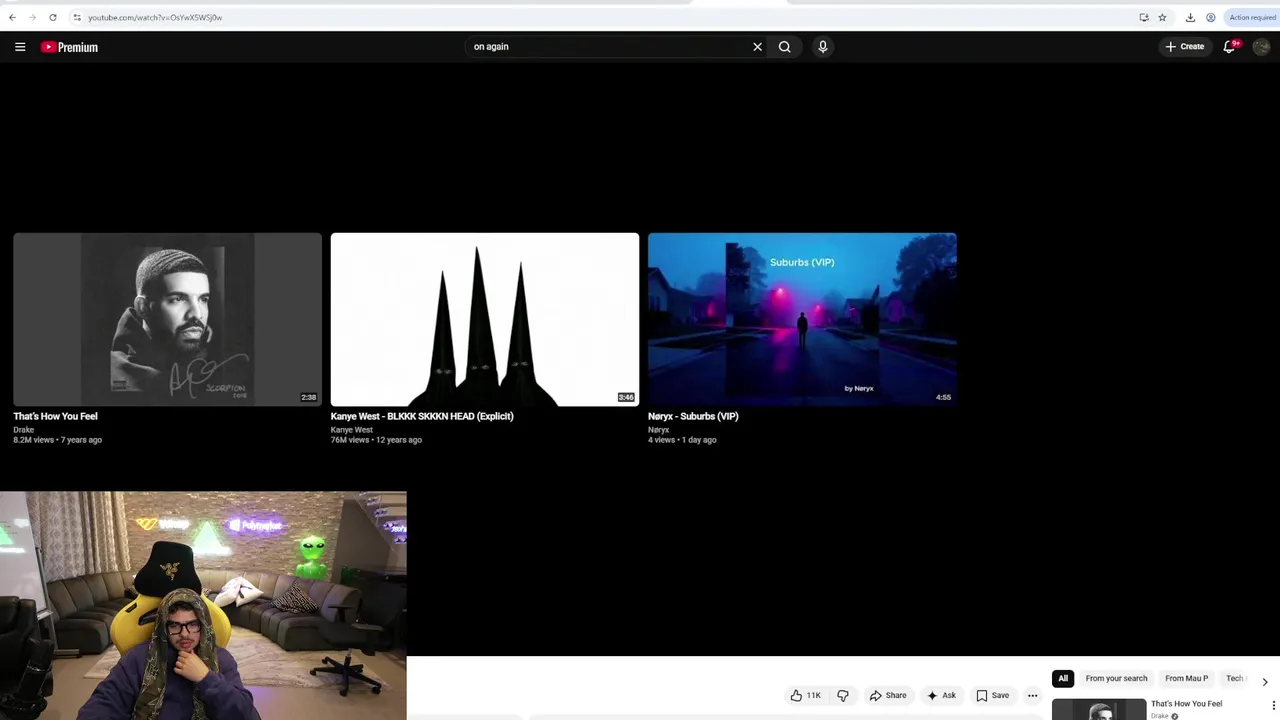Dislike the video
Screen dimensions: 1280x720
click(843, 695)
